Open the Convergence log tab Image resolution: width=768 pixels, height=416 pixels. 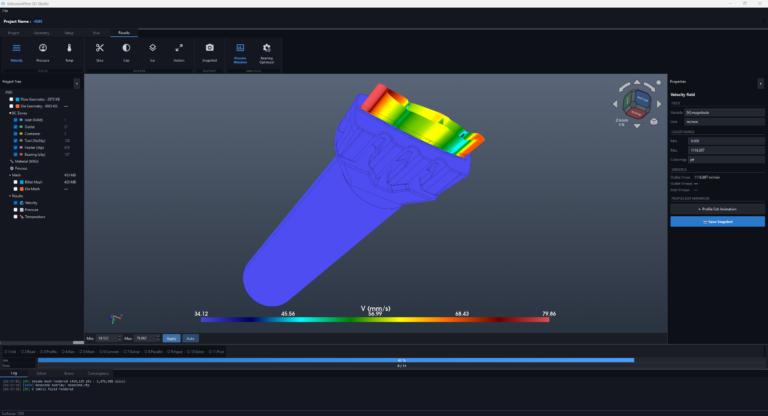98,373
